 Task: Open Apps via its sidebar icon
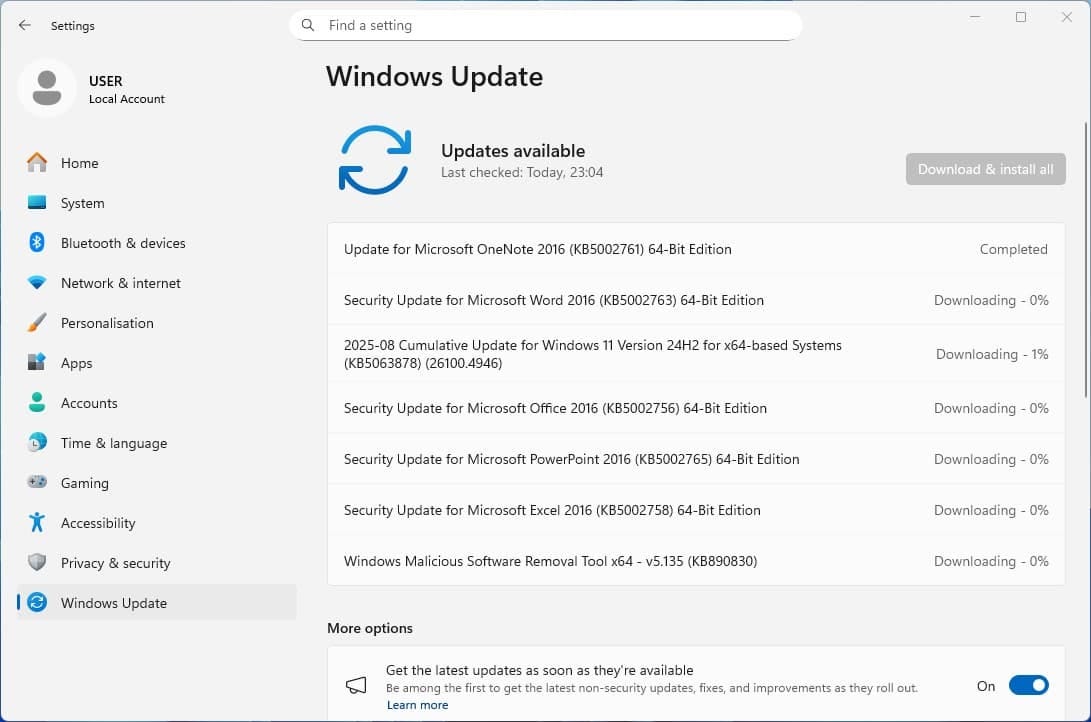(37, 363)
